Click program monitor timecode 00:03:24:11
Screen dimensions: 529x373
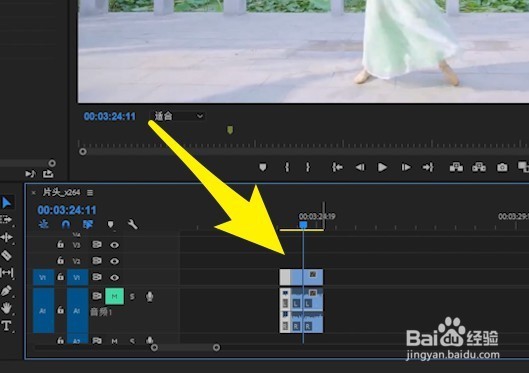click(x=110, y=116)
